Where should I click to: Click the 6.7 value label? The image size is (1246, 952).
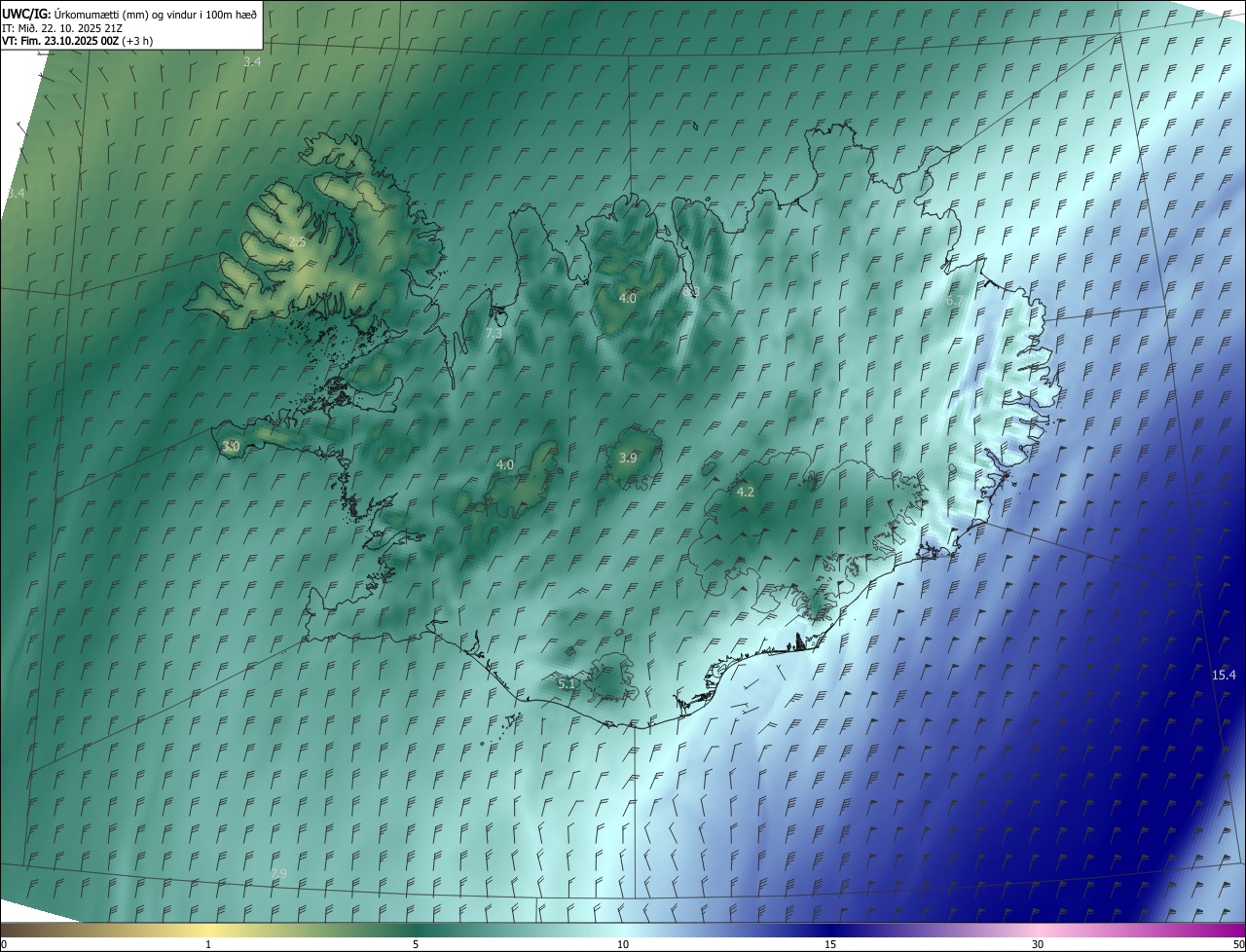(955, 301)
